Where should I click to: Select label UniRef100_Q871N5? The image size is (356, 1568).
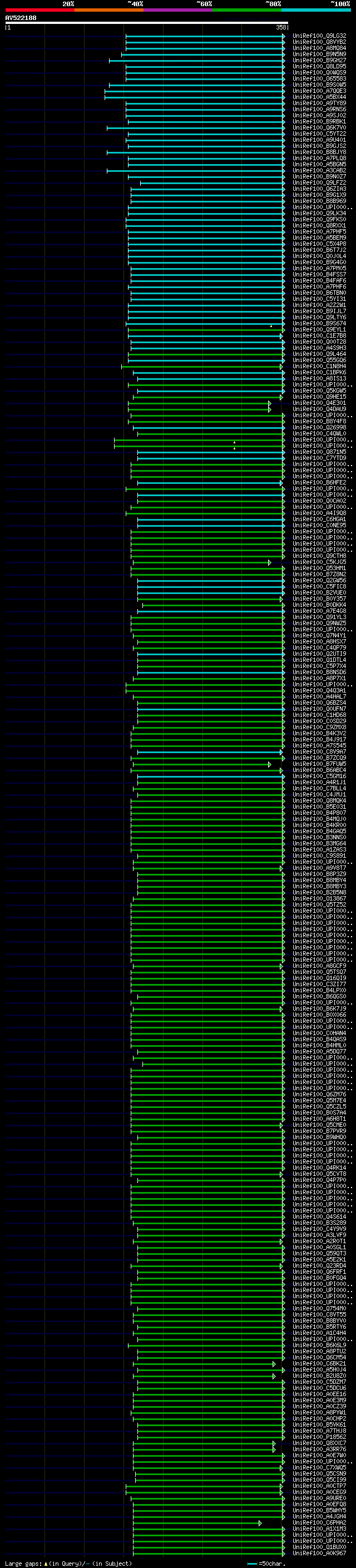319,452
